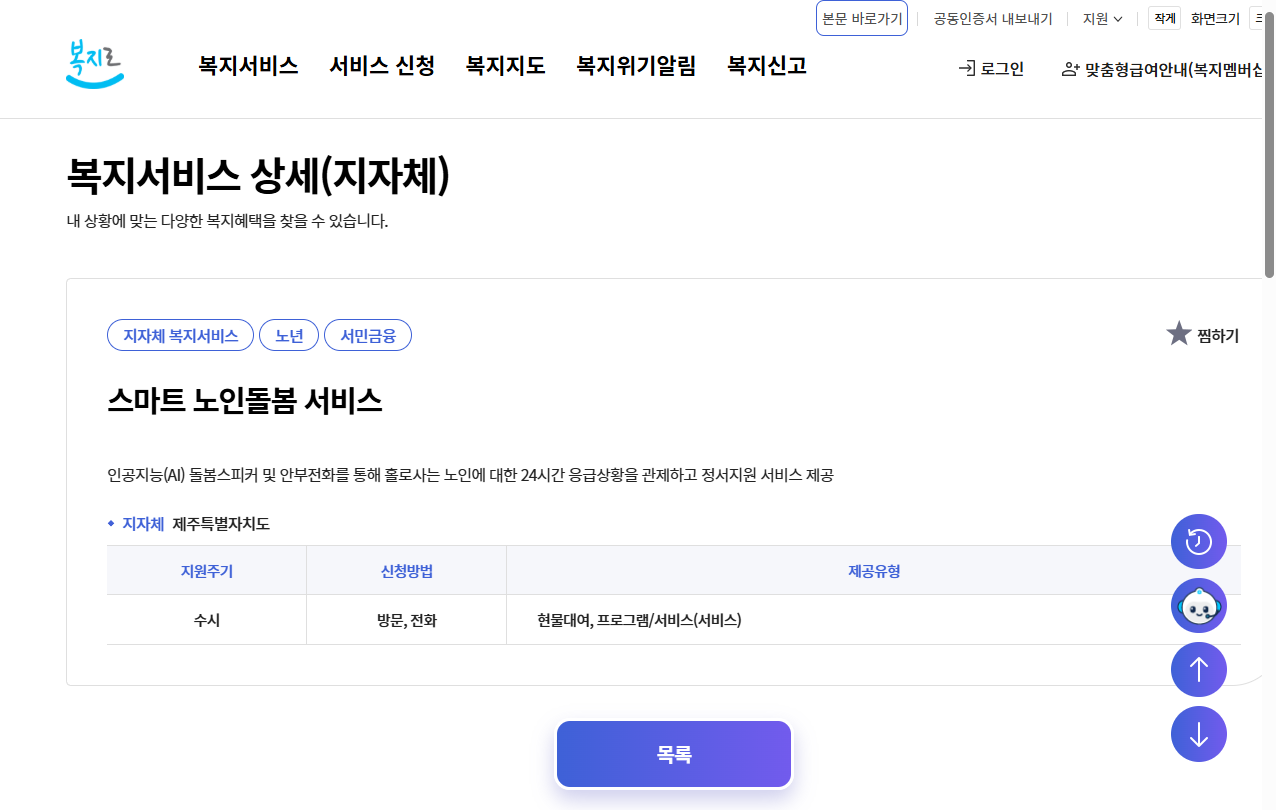Click the 목록 list button

coord(673,754)
